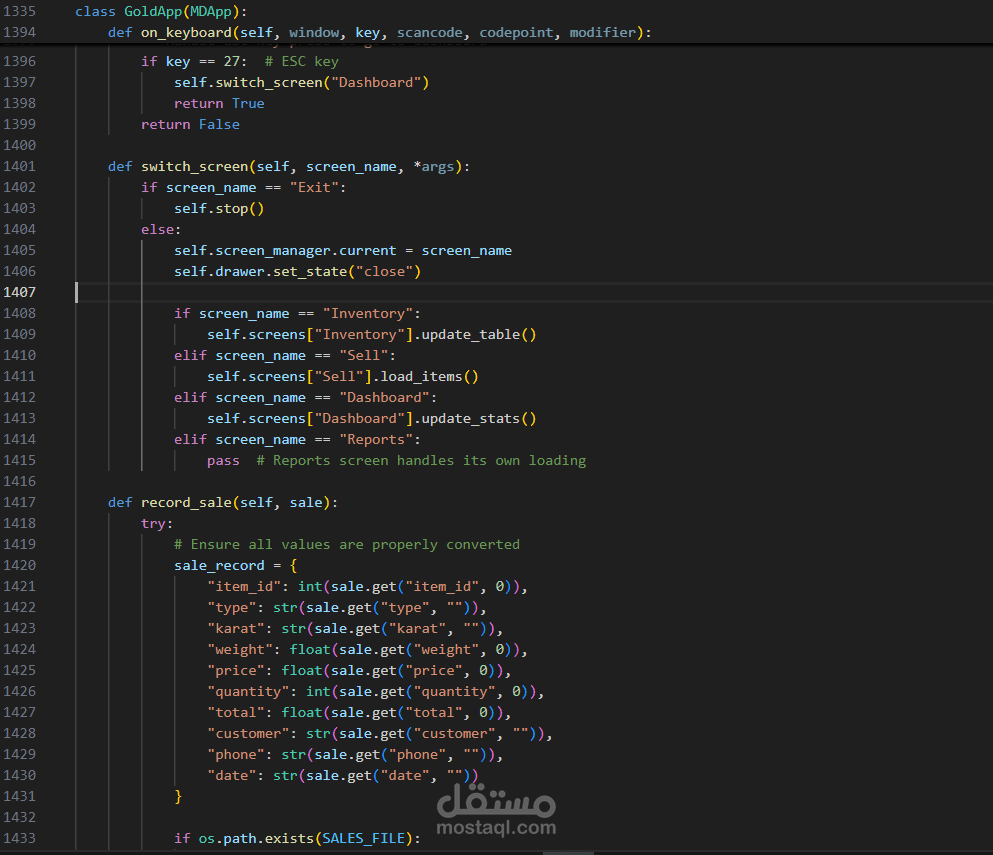Select line number 1396 in the gutter
This screenshot has width=993, height=855.
click(x=20, y=61)
